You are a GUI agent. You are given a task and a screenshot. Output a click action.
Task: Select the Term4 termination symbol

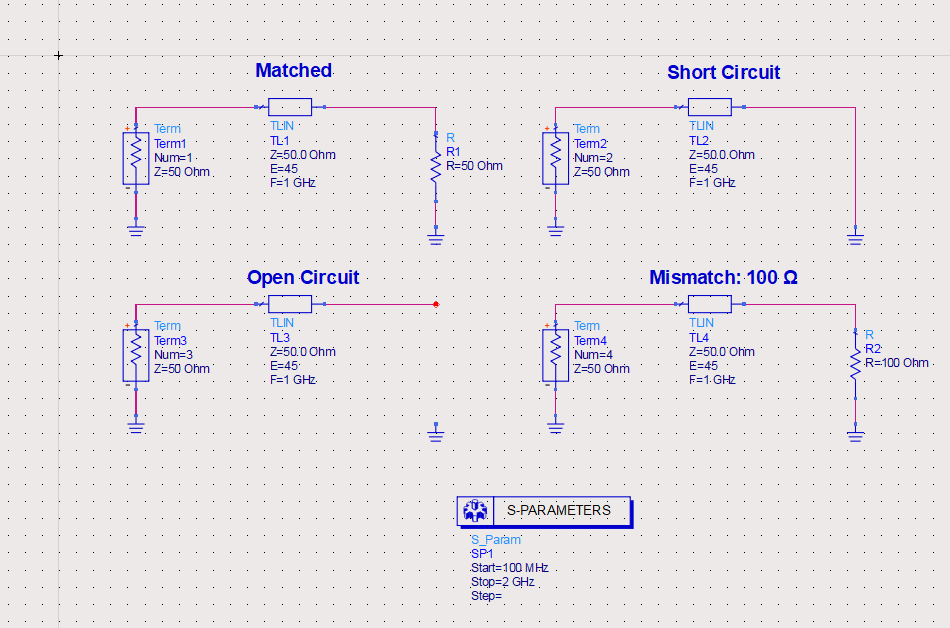point(556,355)
